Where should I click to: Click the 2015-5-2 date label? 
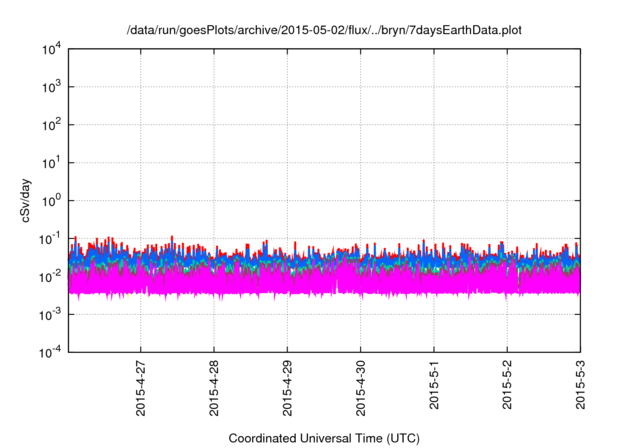tap(507, 385)
